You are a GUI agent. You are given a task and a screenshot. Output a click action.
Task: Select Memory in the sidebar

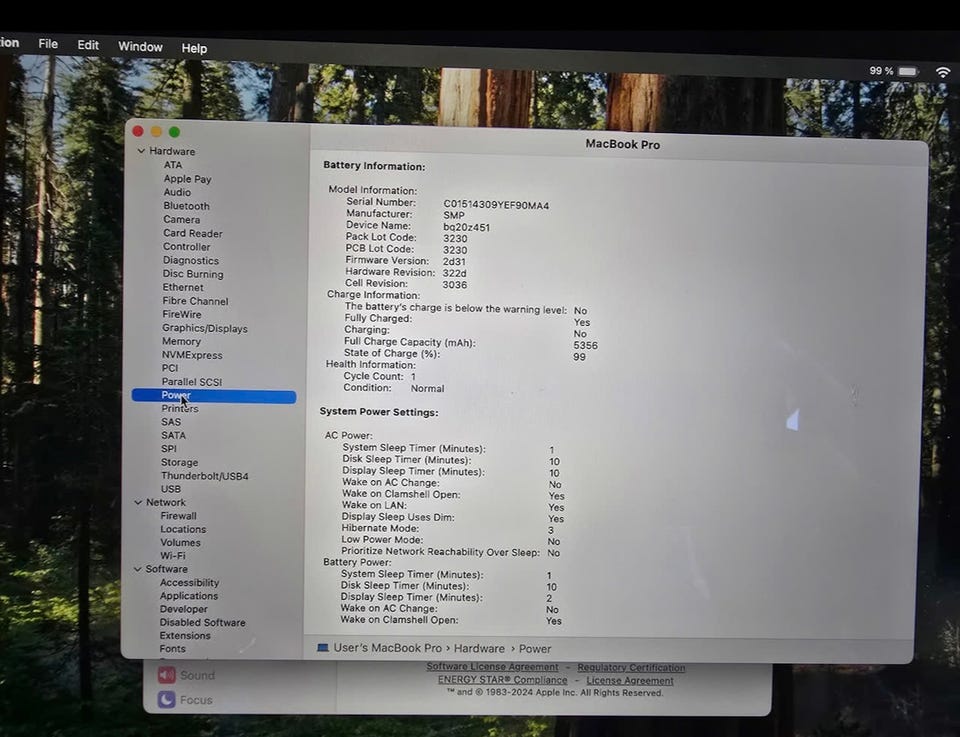tap(181, 342)
